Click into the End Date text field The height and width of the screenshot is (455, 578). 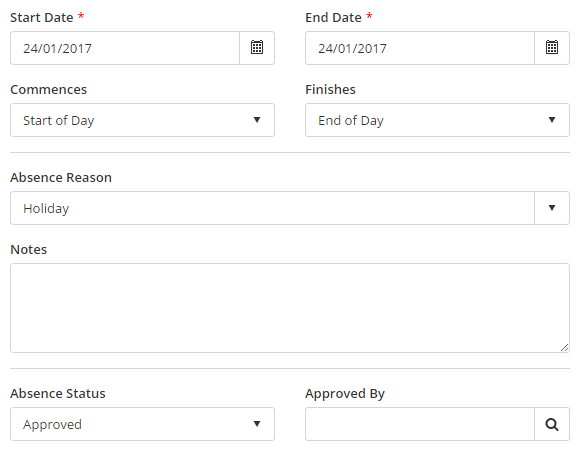click(x=420, y=48)
